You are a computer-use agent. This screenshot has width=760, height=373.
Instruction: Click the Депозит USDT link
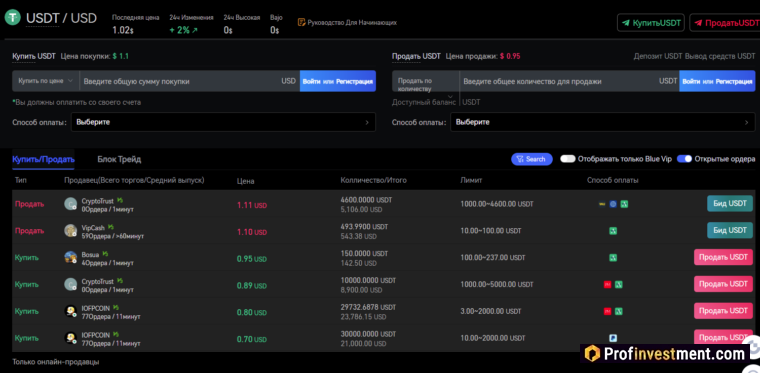tap(658, 56)
